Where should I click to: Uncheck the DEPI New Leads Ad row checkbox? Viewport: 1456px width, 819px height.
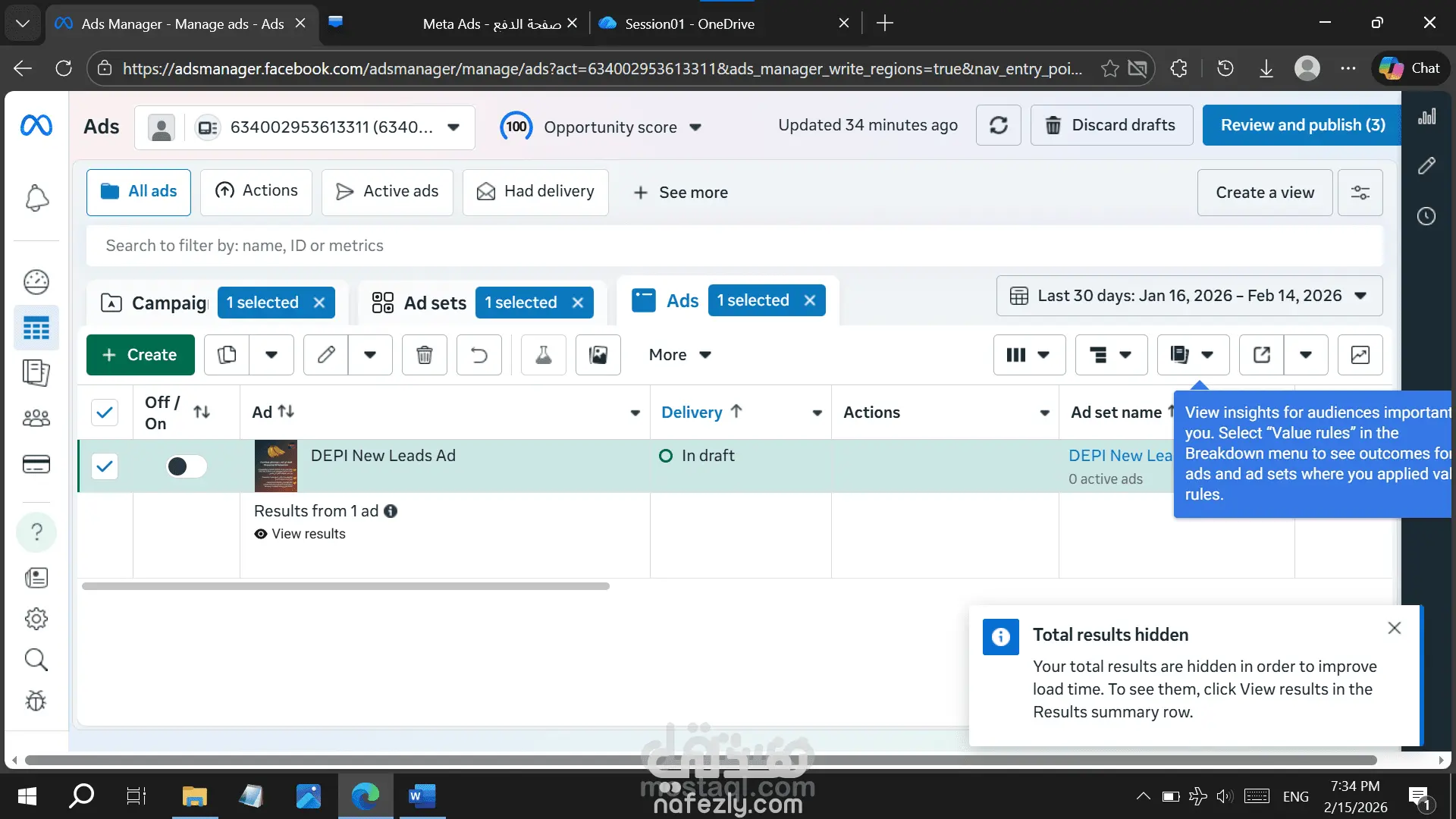105,466
